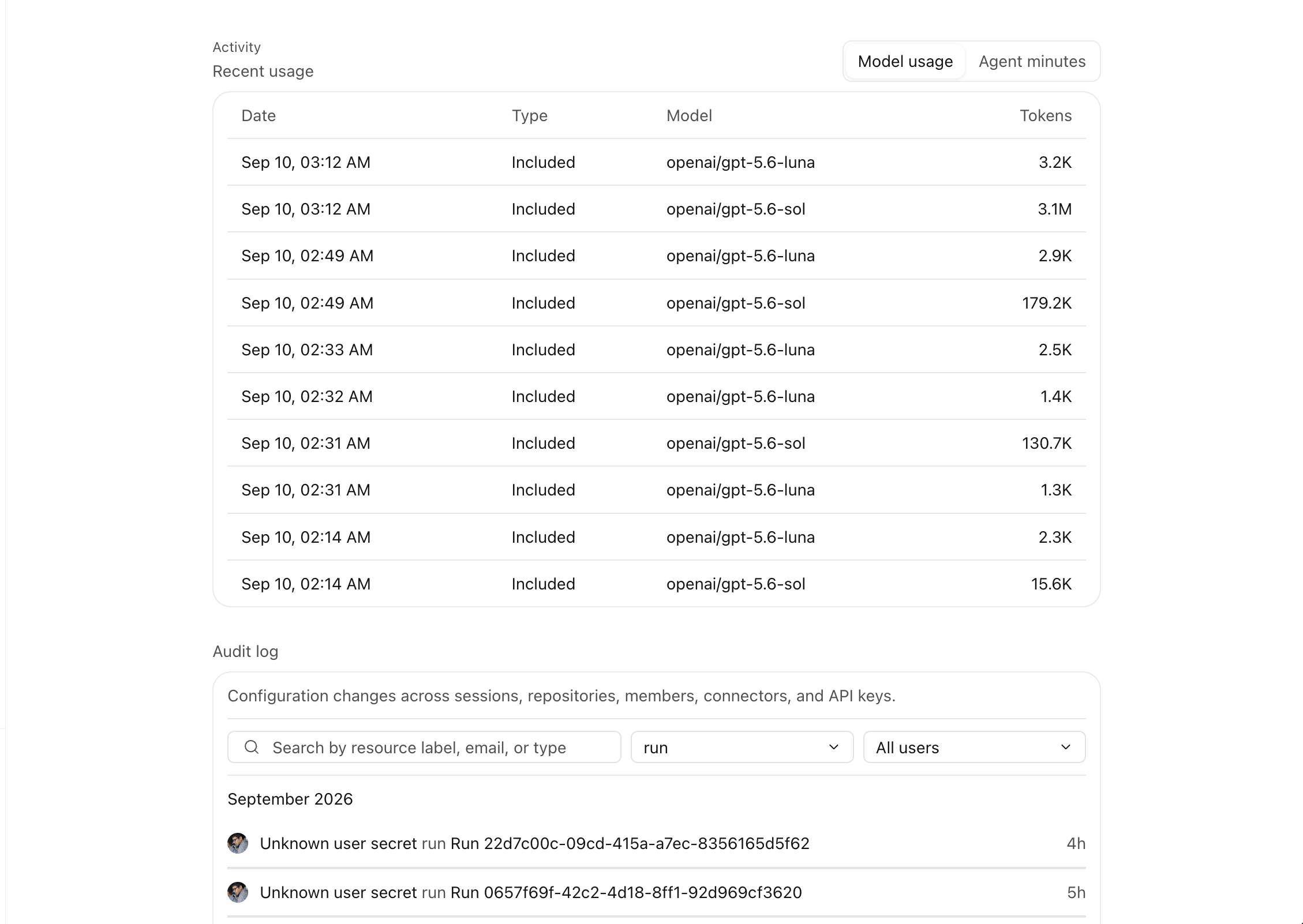
Task: Click 'Included' type in the 1.4K row
Action: [x=543, y=396]
